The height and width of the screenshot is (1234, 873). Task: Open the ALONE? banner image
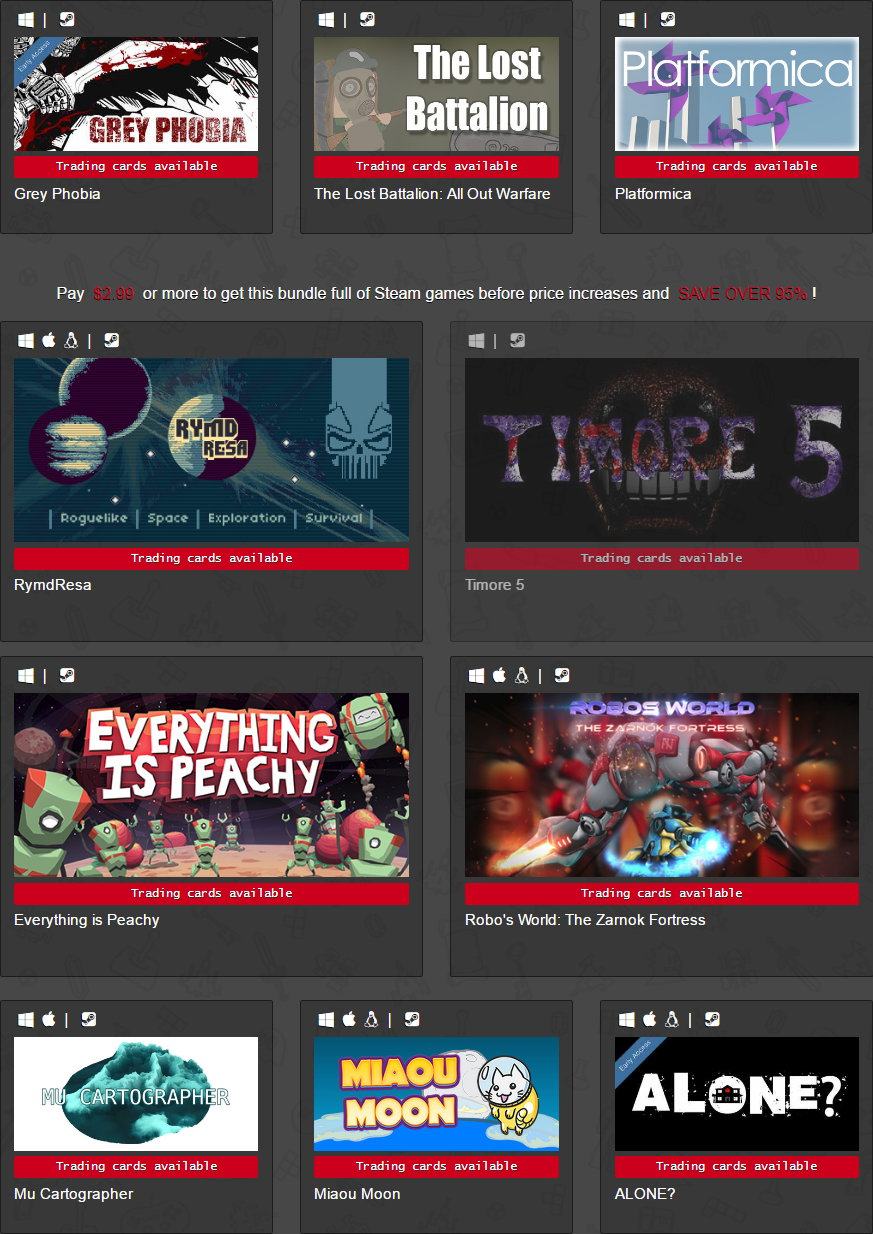(x=737, y=1094)
